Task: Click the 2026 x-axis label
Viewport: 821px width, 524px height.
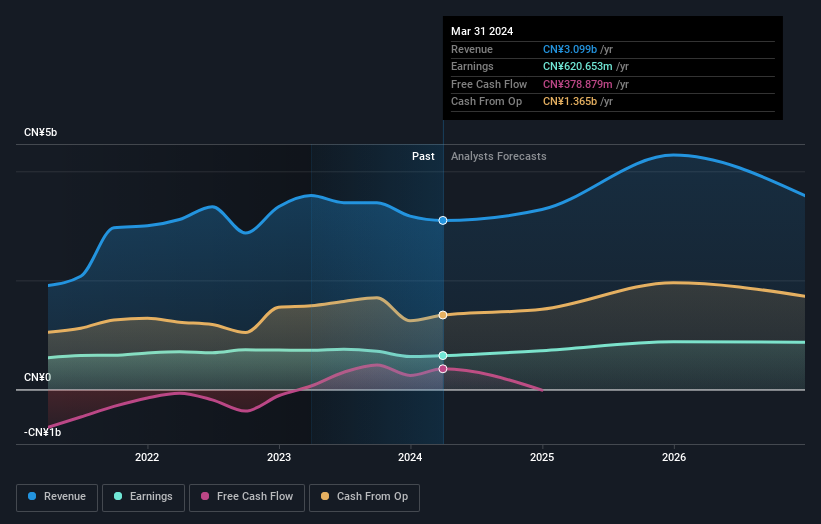Action: coord(674,457)
